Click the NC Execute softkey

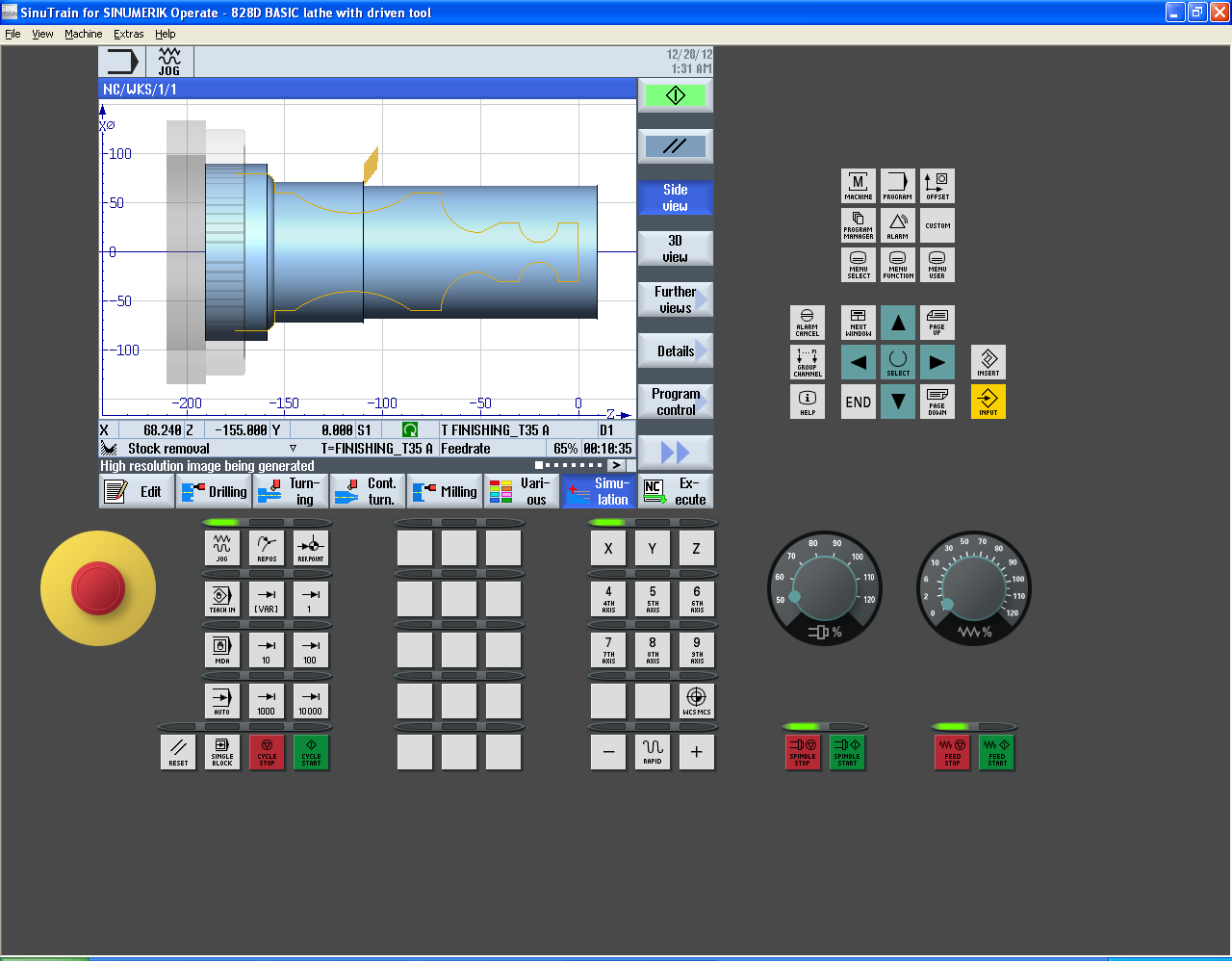(676, 491)
